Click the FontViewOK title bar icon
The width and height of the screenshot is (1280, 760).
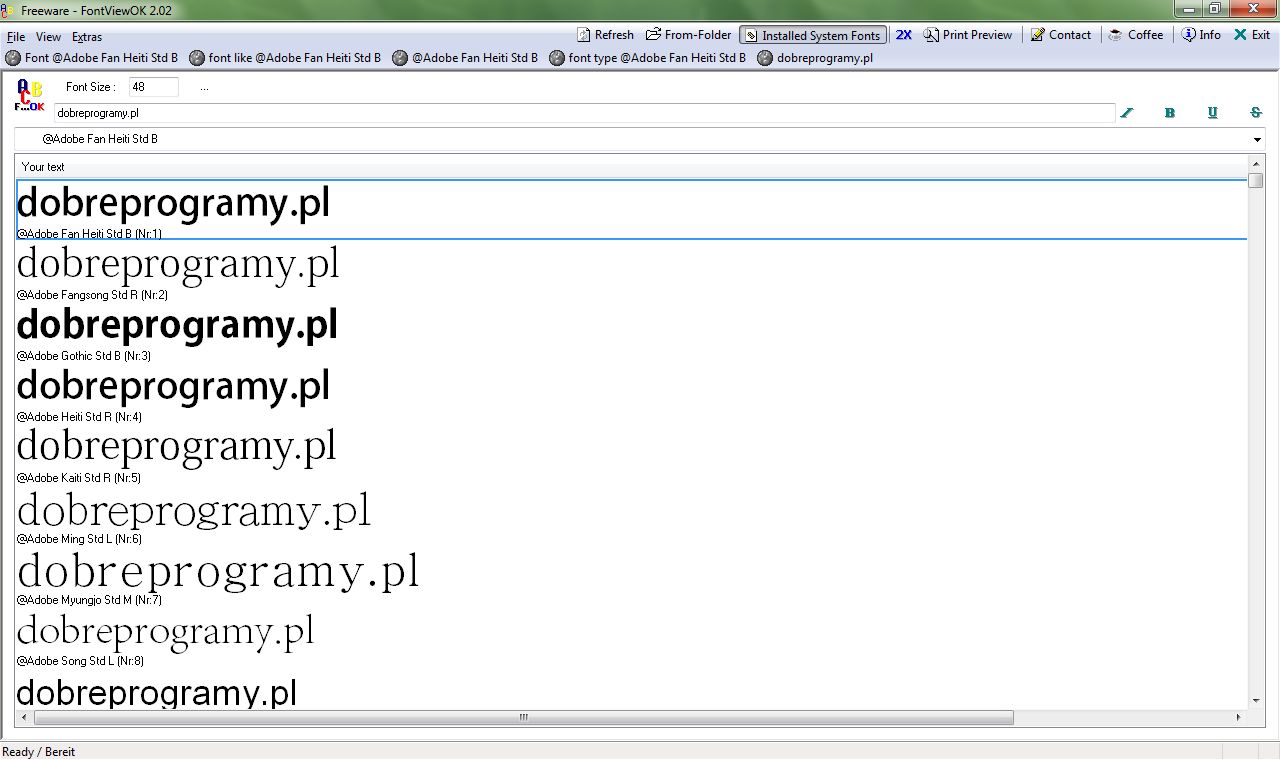(x=9, y=10)
